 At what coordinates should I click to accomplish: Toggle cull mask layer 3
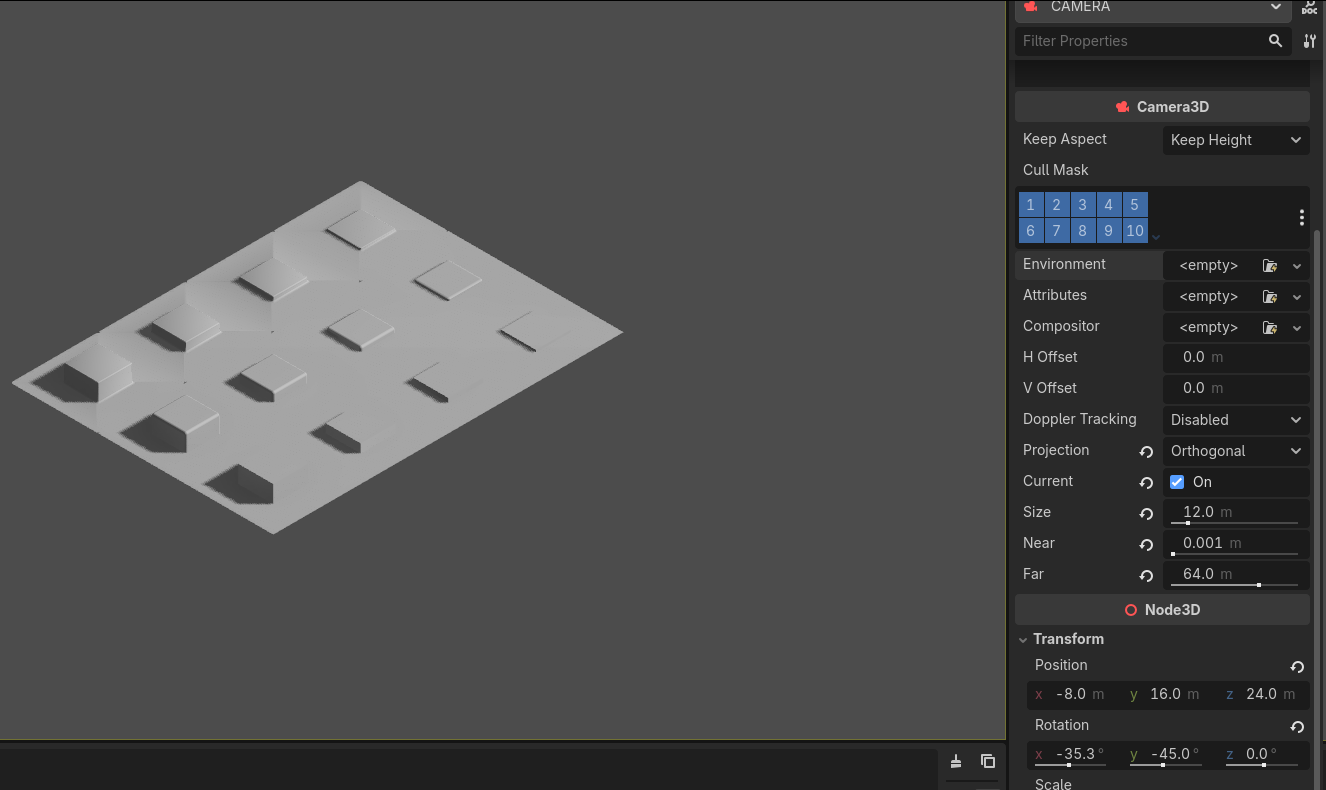point(1082,205)
